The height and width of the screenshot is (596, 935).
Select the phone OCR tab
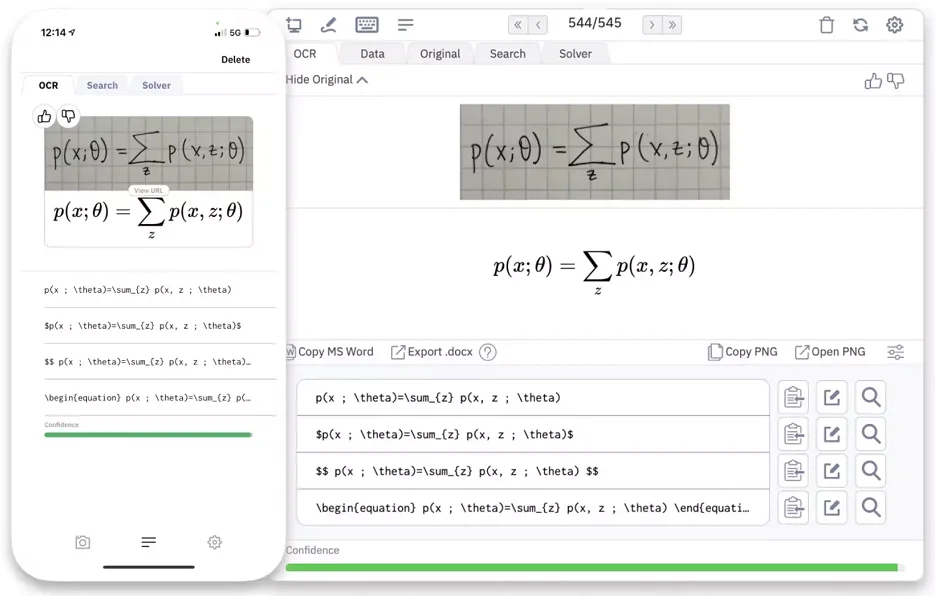point(48,85)
